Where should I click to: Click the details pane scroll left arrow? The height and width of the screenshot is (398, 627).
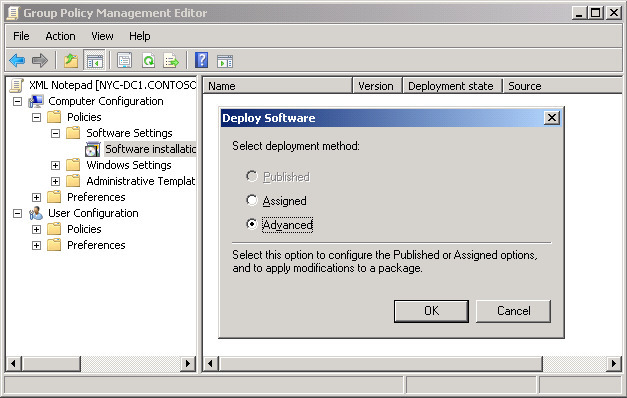pos(211,364)
